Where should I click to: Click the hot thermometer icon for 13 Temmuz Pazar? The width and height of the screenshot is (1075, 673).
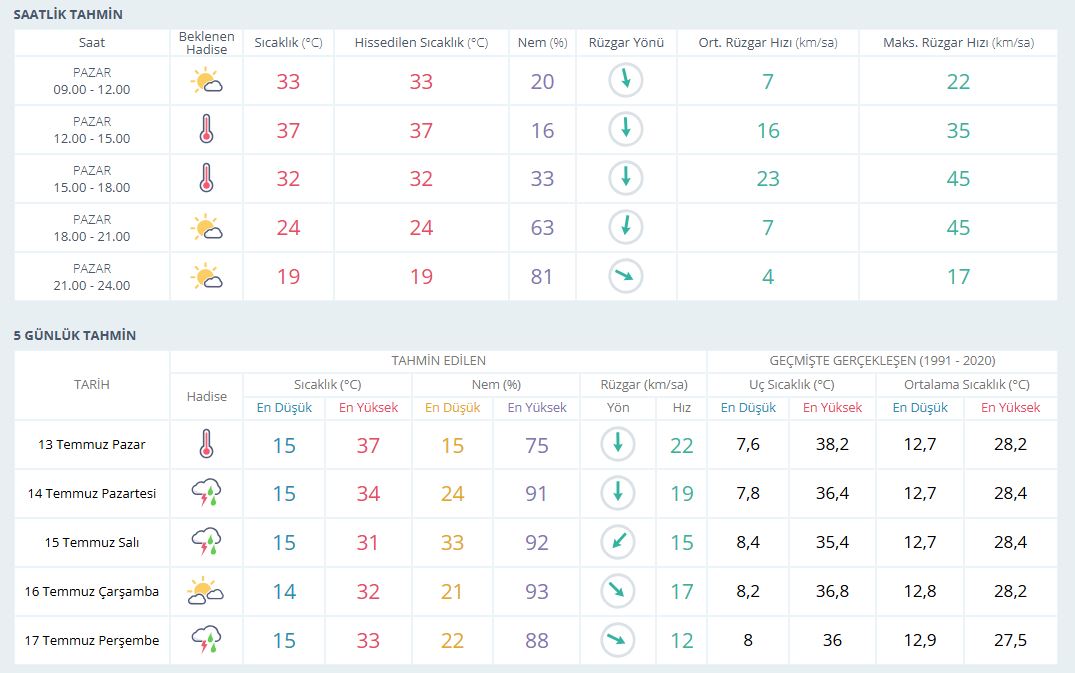click(207, 444)
